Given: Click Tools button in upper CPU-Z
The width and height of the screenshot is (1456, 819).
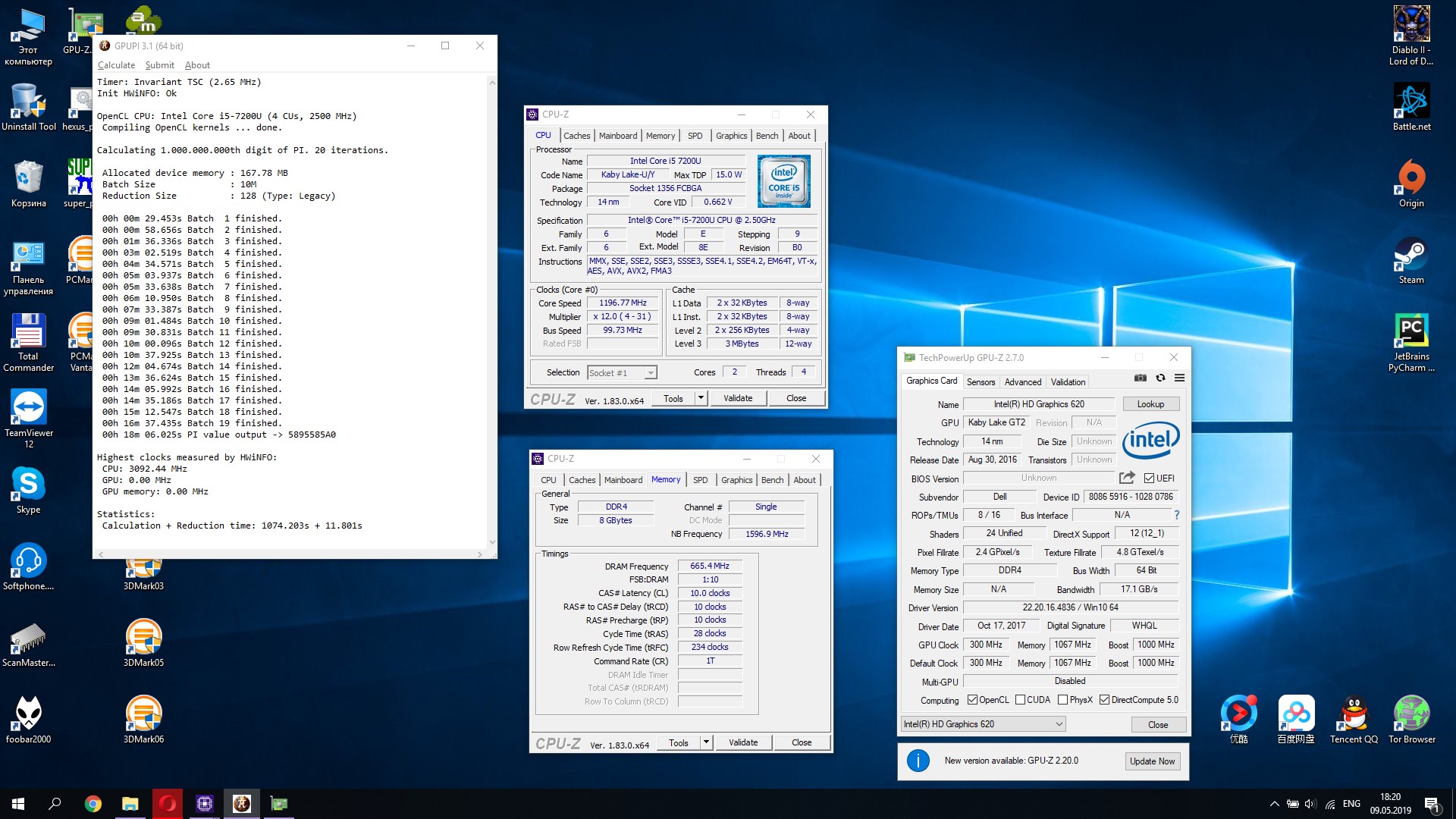Looking at the screenshot, I should (673, 398).
